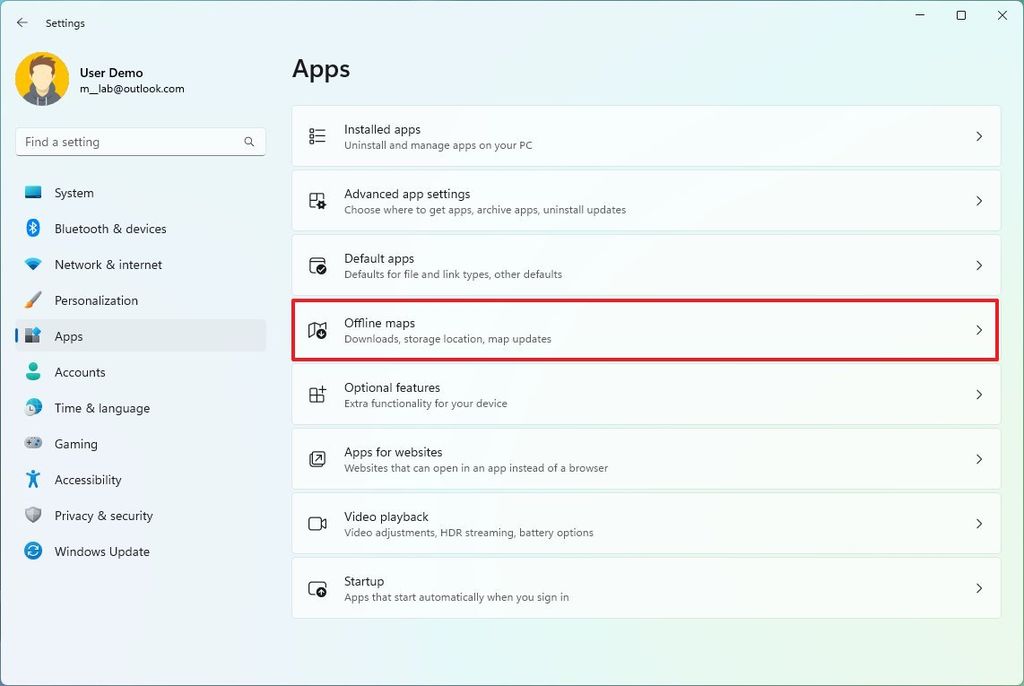The height and width of the screenshot is (686, 1024).
Task: Select the Gaming controller icon
Action: point(33,444)
